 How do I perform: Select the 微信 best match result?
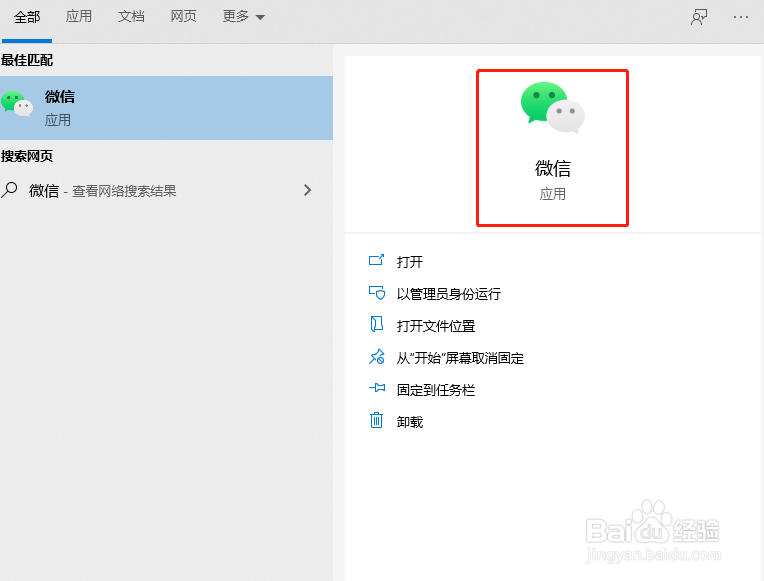point(166,108)
